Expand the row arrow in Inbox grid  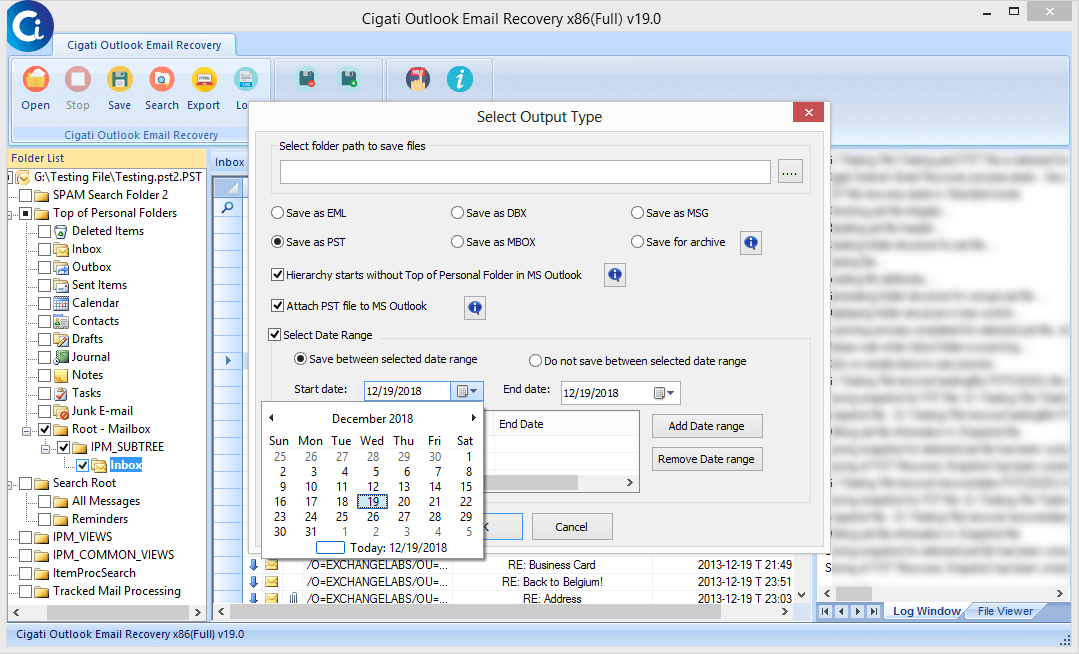(x=228, y=360)
